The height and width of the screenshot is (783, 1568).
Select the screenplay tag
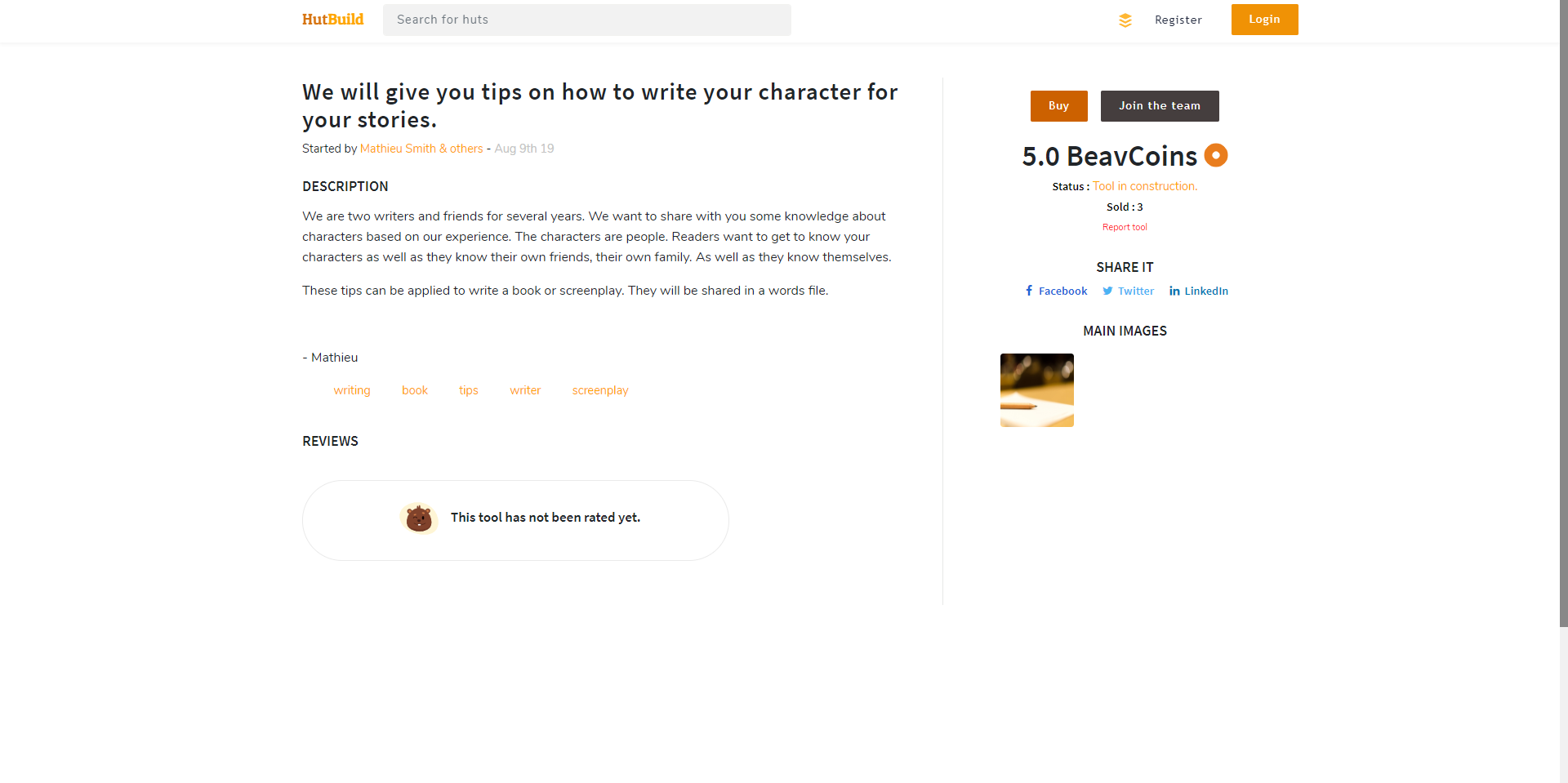[600, 390]
